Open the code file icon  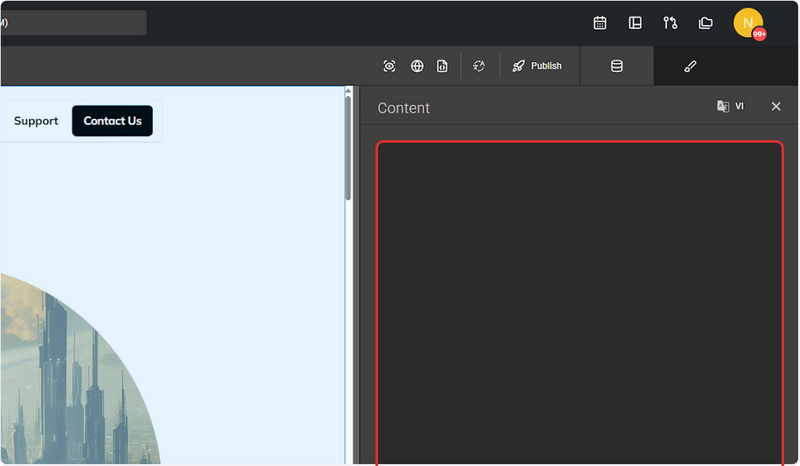[442, 66]
